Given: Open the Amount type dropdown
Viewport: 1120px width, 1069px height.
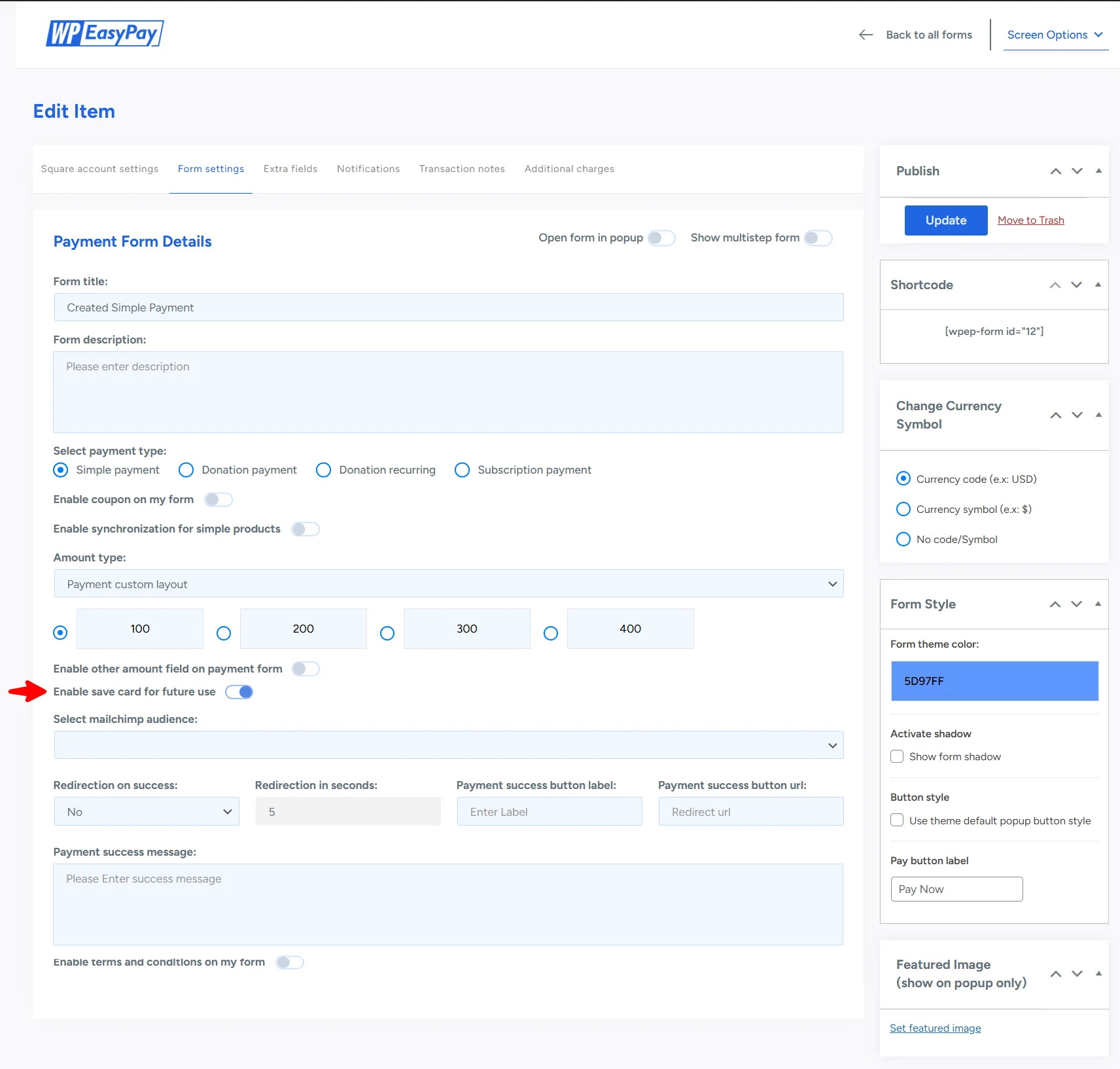Looking at the screenshot, I should pyautogui.click(x=449, y=584).
